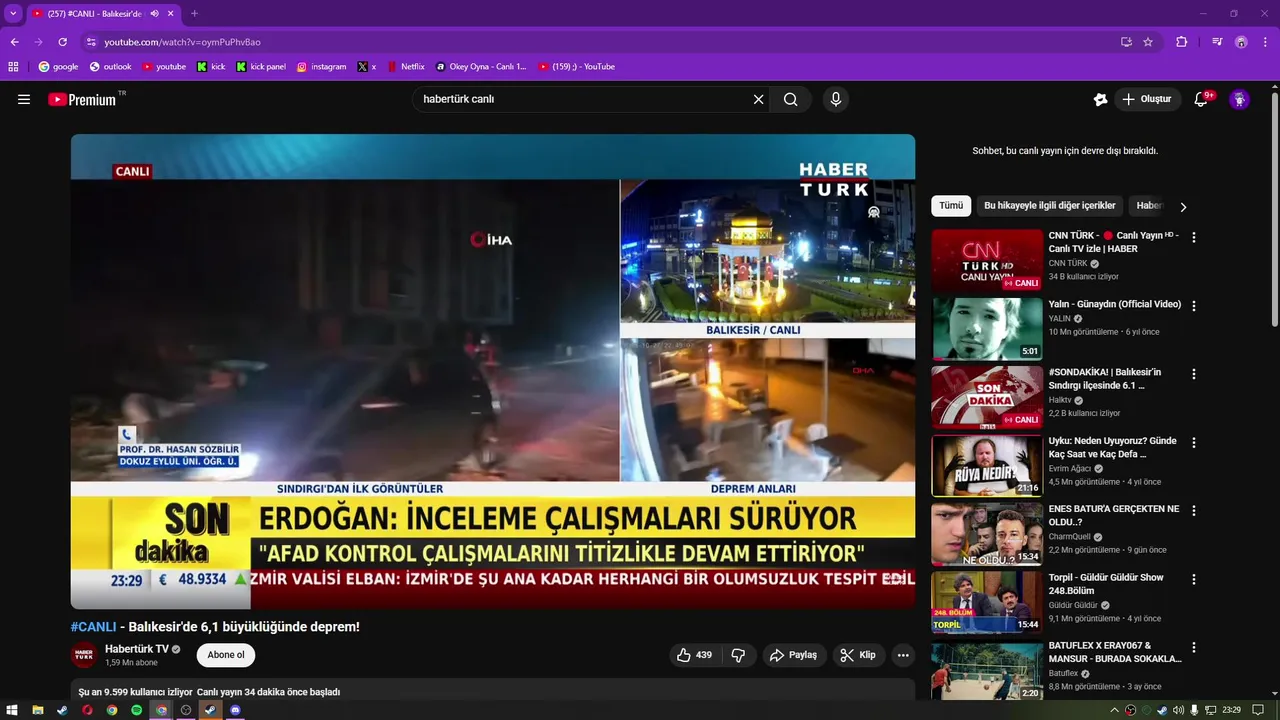Image resolution: width=1280 pixels, height=720 pixels.
Task: View site information icon left of URL
Action: point(91,42)
